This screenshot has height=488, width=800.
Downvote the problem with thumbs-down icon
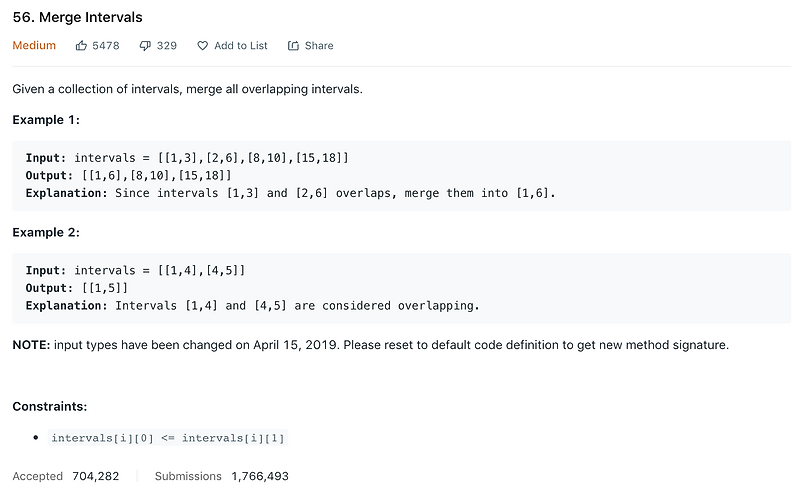point(145,46)
